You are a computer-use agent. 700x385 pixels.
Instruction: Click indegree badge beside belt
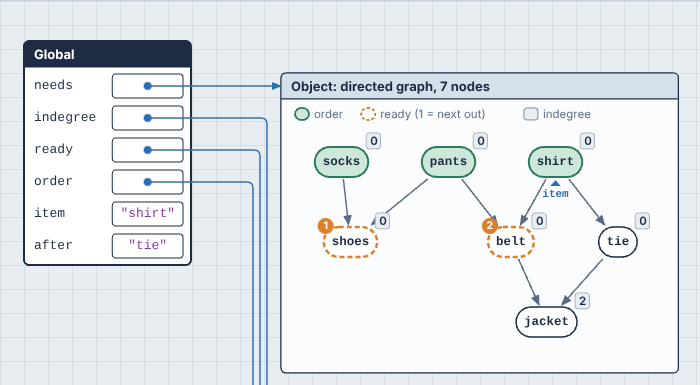coord(539,221)
